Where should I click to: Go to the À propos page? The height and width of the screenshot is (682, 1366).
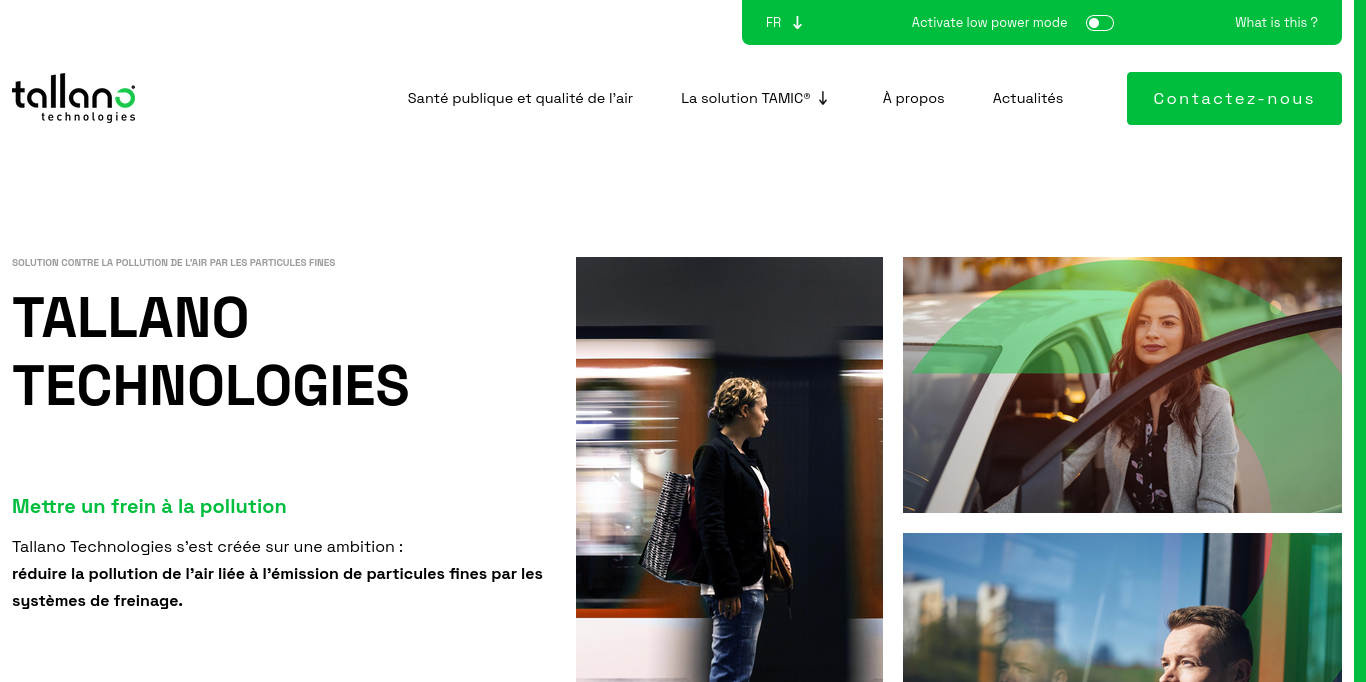(913, 98)
